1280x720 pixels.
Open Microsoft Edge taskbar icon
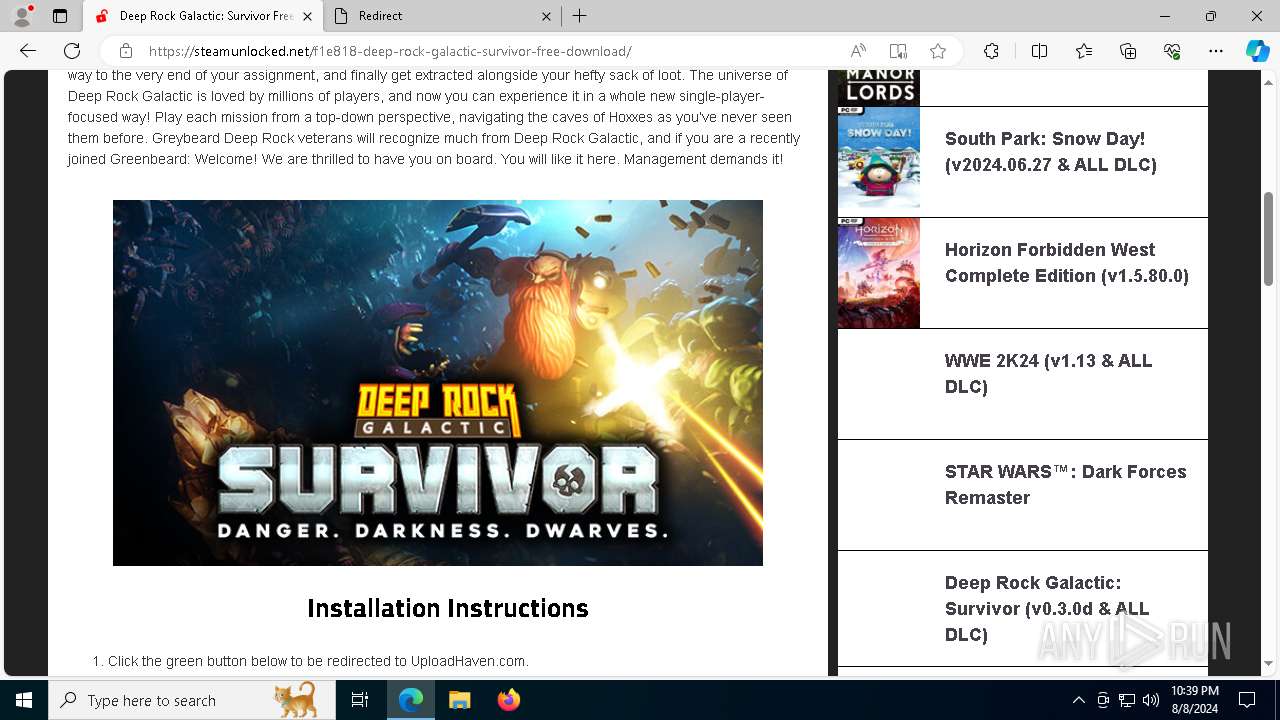pos(411,700)
